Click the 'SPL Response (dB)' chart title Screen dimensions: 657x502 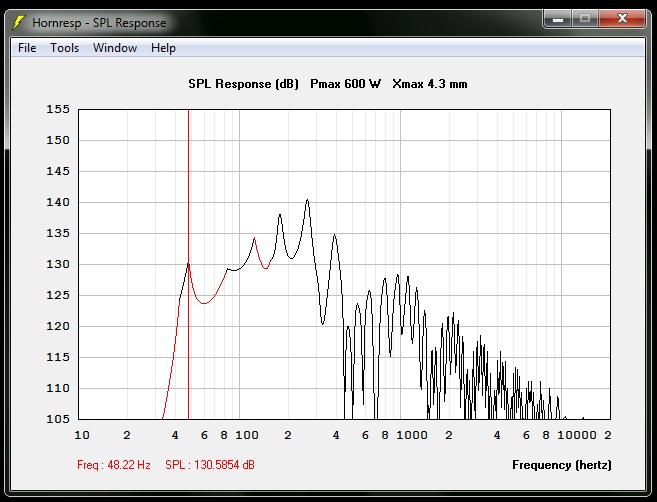[x=243, y=84]
